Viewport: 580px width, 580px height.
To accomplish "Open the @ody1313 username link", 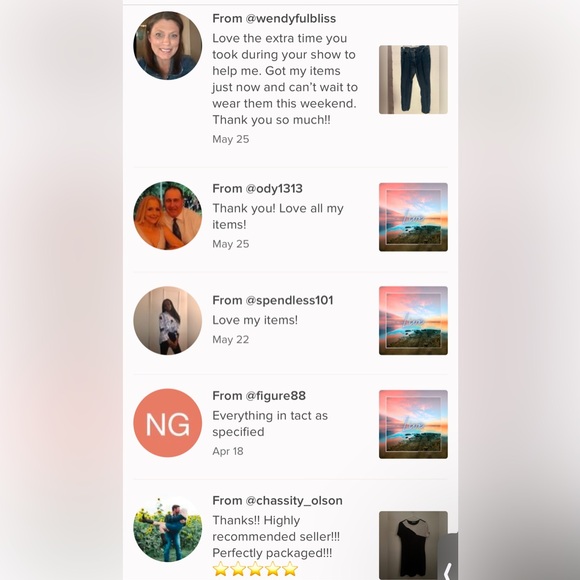I will click(x=274, y=189).
